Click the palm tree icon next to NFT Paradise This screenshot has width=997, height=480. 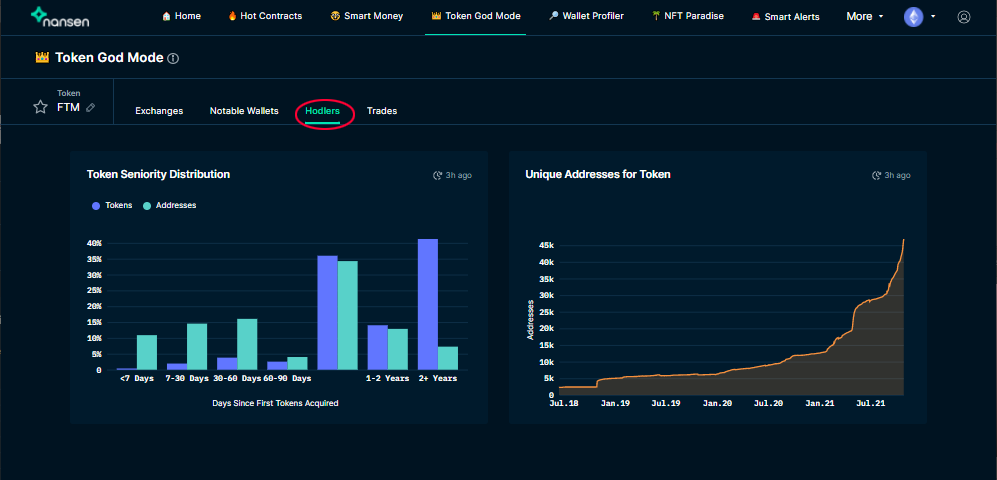tap(656, 16)
